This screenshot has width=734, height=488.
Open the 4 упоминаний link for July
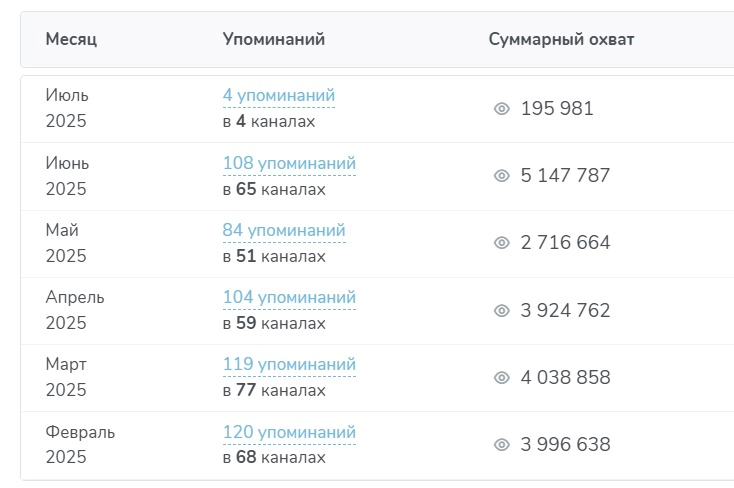point(279,96)
